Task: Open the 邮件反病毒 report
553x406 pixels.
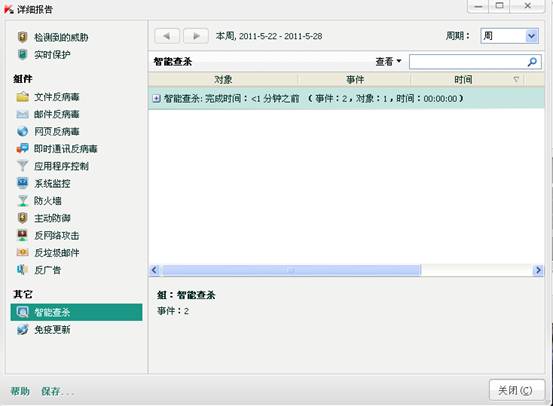Action: coord(56,114)
